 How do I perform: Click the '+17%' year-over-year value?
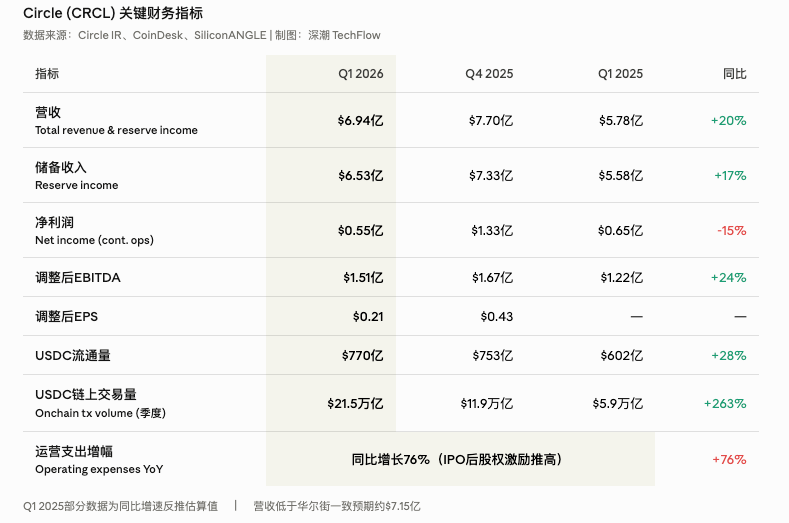click(x=730, y=176)
